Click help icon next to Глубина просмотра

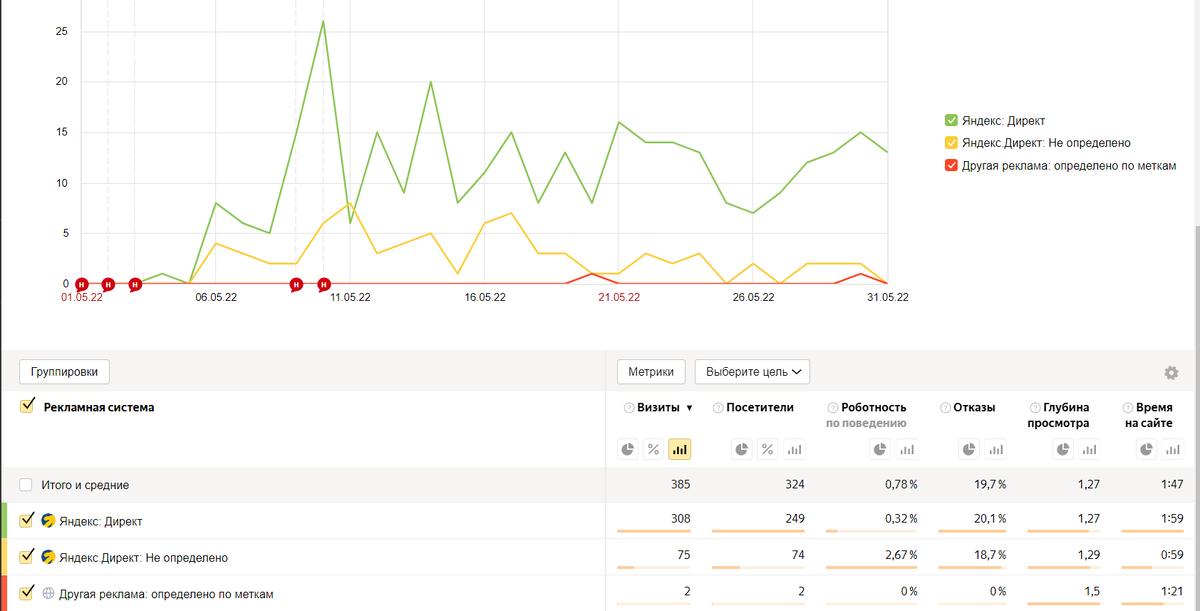pyautogui.click(x=1035, y=408)
